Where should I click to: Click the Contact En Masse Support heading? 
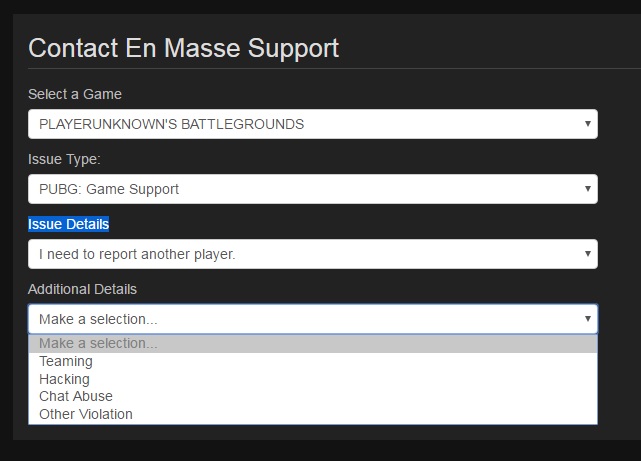[x=183, y=47]
